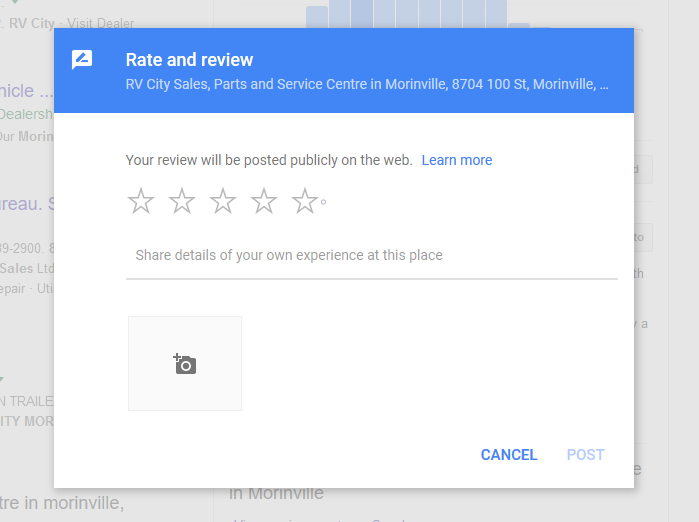The height and width of the screenshot is (522, 699).
Task: Click the RV City Sales address subtitle
Action: pyautogui.click(x=367, y=84)
